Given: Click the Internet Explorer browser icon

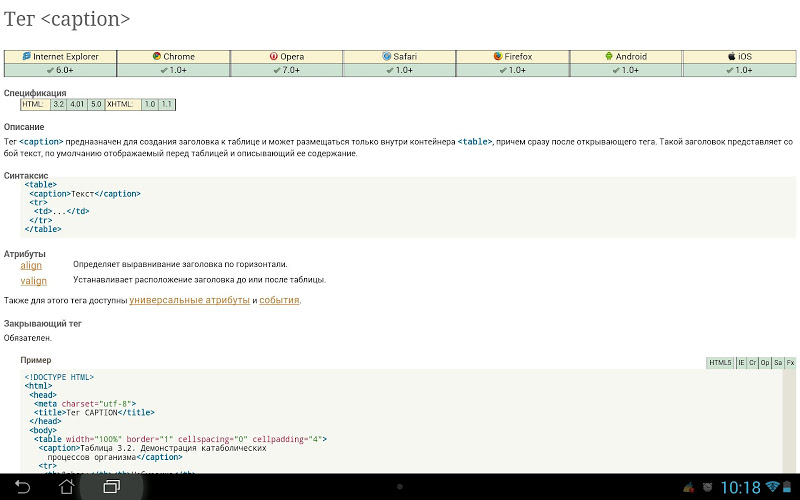Looking at the screenshot, I should [x=27, y=57].
